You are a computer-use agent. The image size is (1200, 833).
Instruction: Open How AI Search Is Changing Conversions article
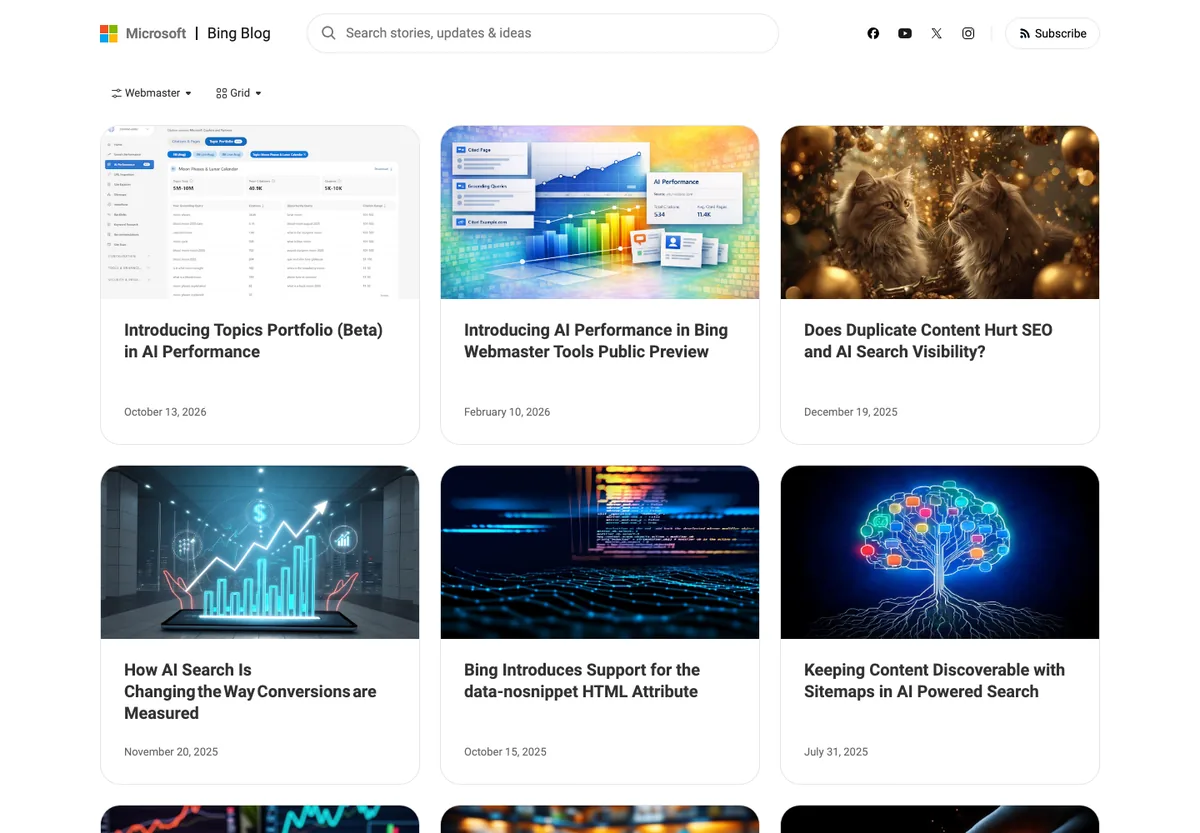[x=250, y=691]
